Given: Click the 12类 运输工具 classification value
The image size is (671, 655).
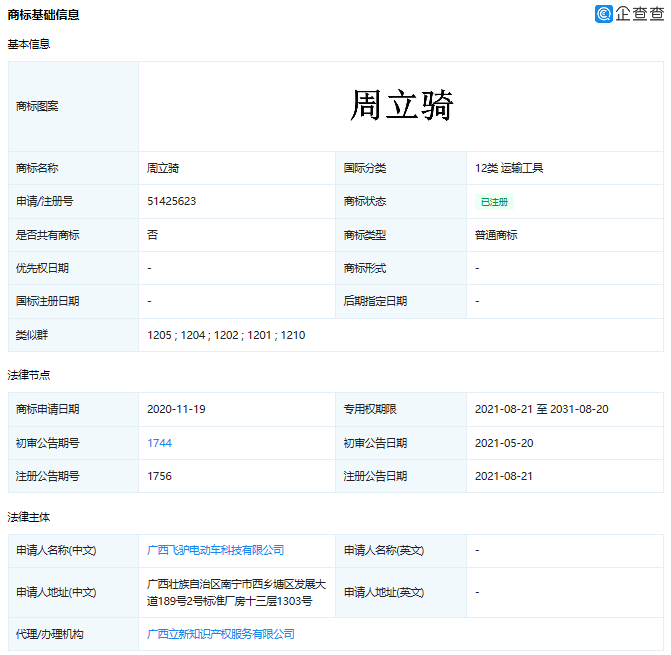Looking at the screenshot, I should pyautogui.click(x=509, y=168).
